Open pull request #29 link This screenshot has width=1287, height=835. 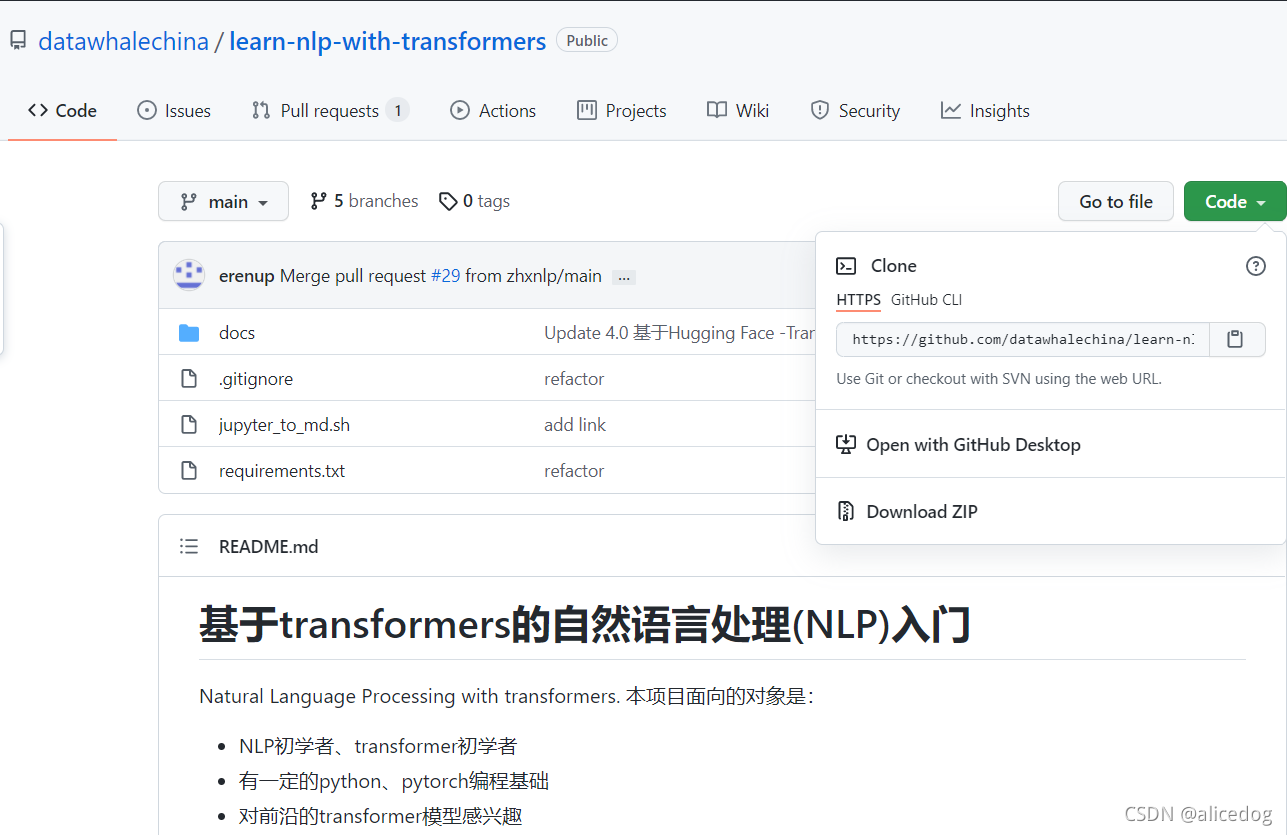(445, 276)
